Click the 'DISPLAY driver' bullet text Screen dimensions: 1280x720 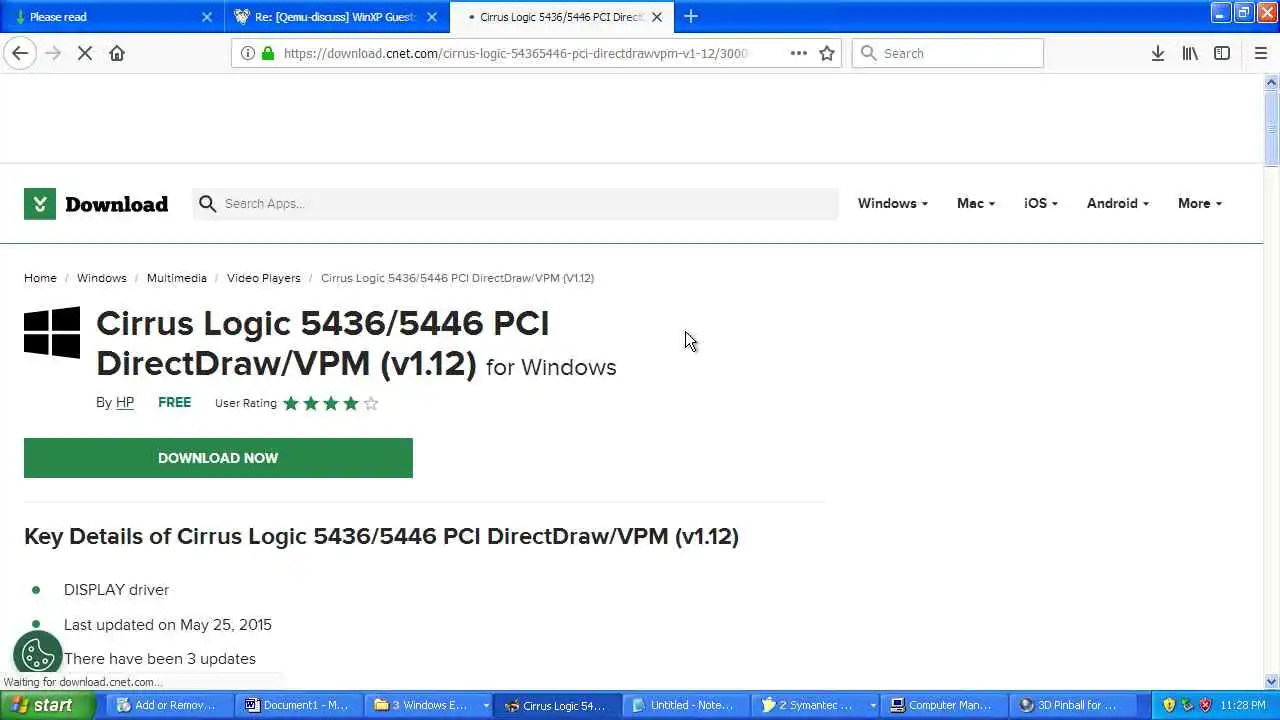[116, 590]
